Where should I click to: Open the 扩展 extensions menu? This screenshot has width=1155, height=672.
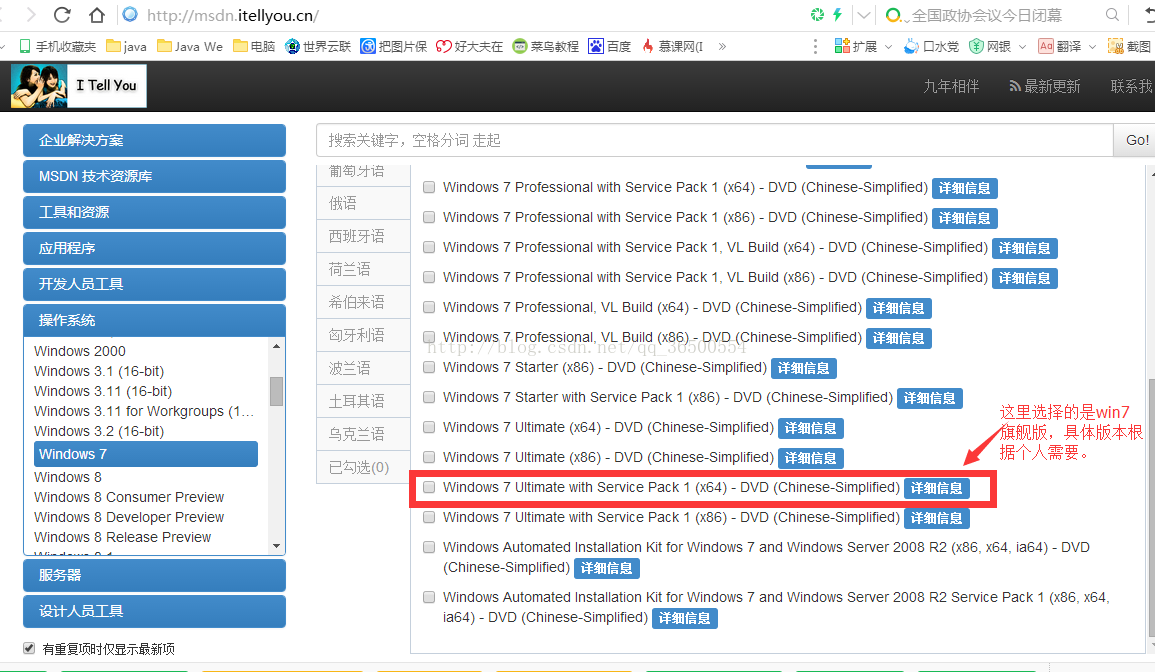(855, 46)
